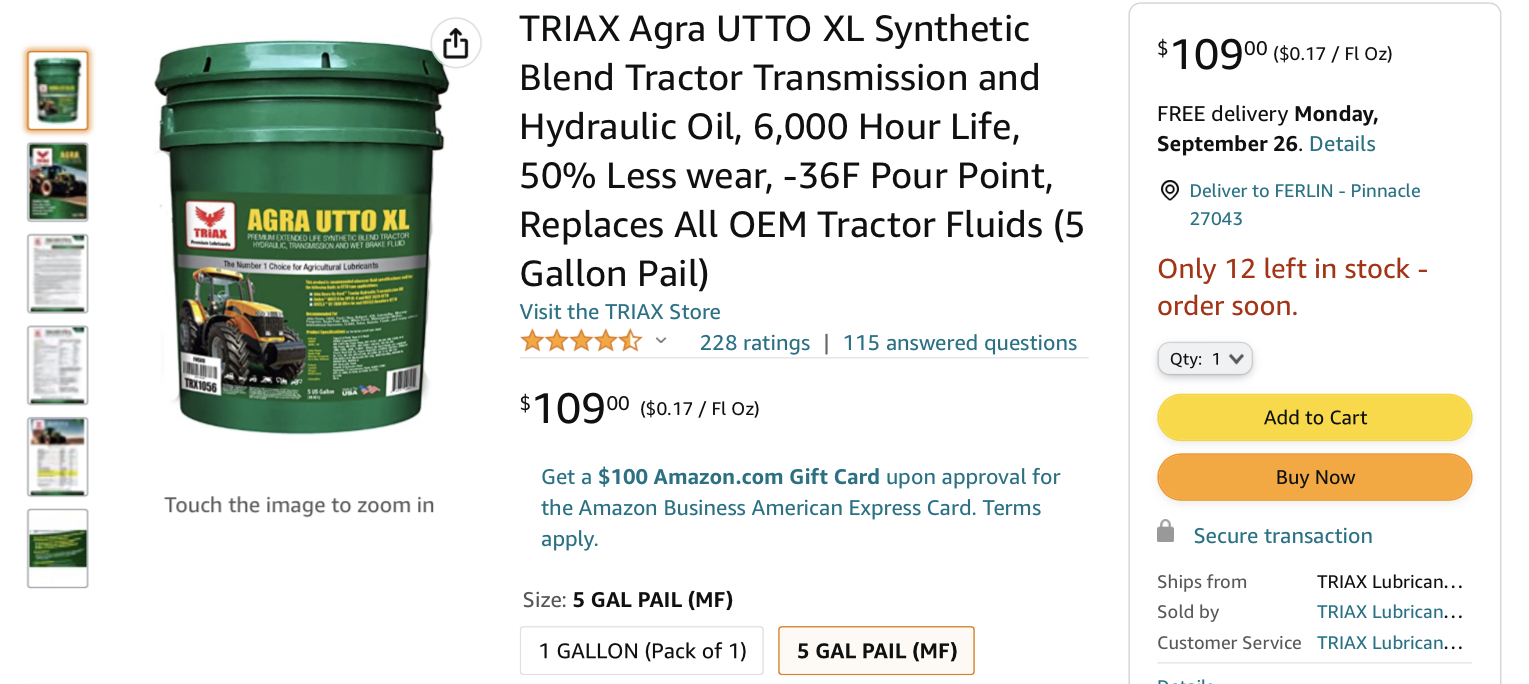Open the 115 answered questions link

pos(960,343)
